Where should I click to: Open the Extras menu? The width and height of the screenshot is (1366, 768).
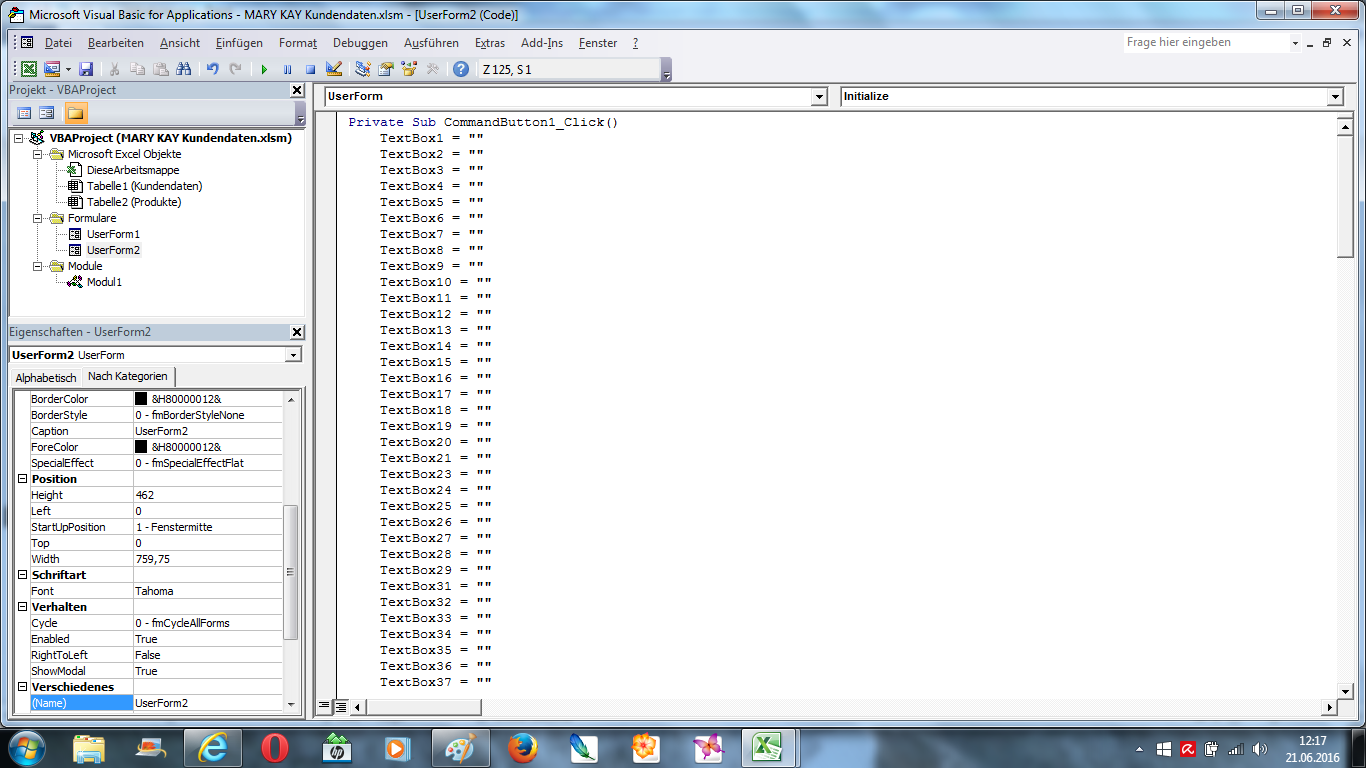click(490, 43)
